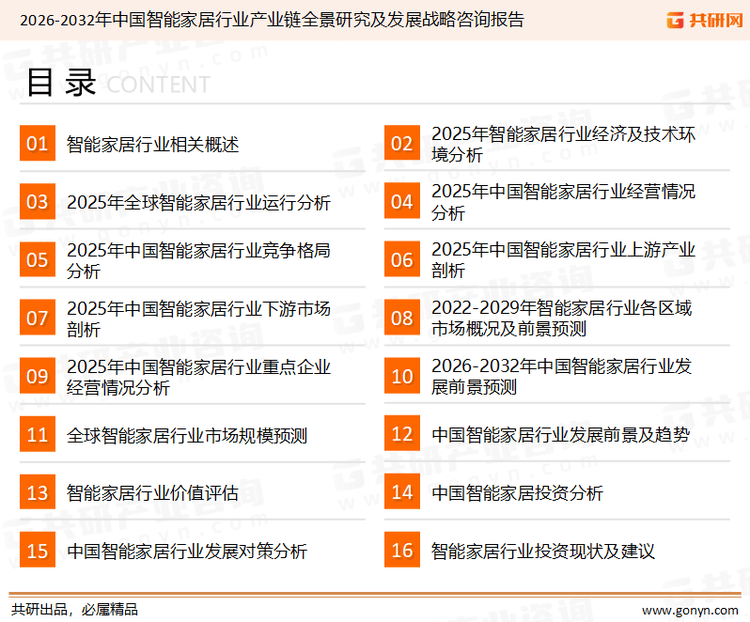The image size is (750, 622).
Task: Open 中国智能家居行业发展前景及趋势 entry
Action: click(x=560, y=435)
